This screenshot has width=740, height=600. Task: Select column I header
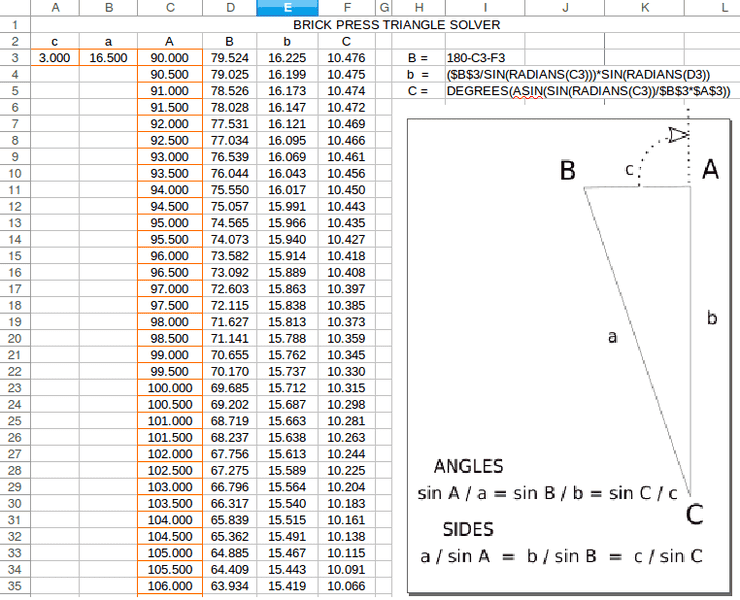pos(485,8)
